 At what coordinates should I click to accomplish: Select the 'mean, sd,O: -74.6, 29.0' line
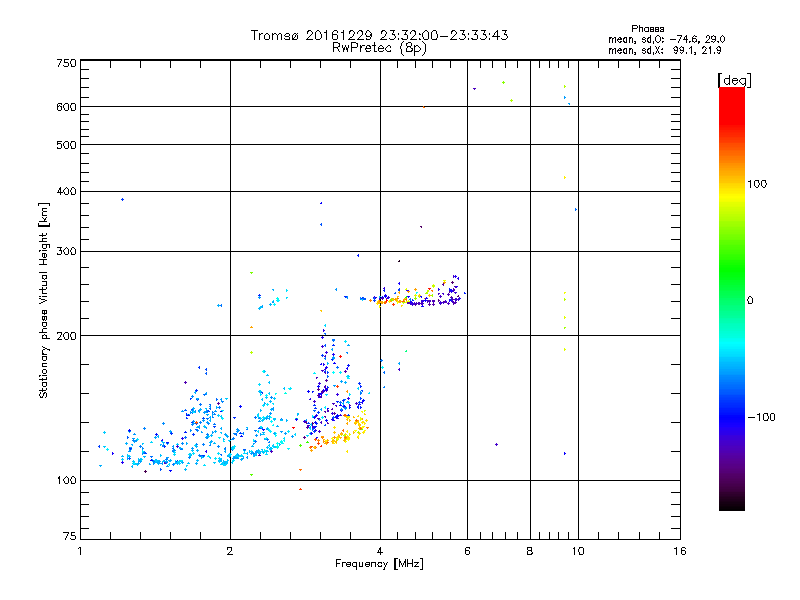point(666,39)
